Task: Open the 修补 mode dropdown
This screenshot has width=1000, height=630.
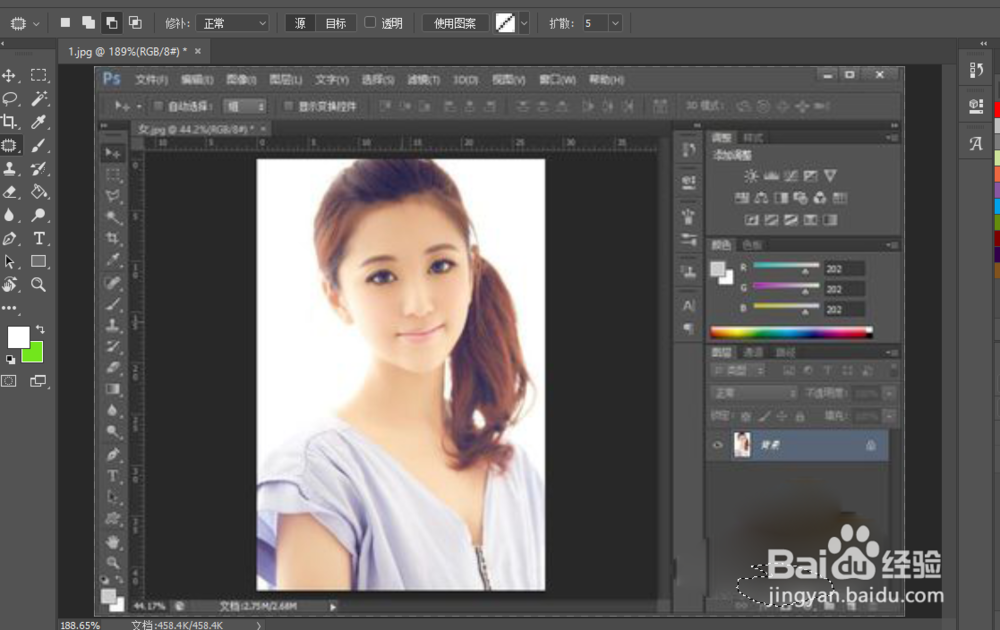Action: pos(232,22)
